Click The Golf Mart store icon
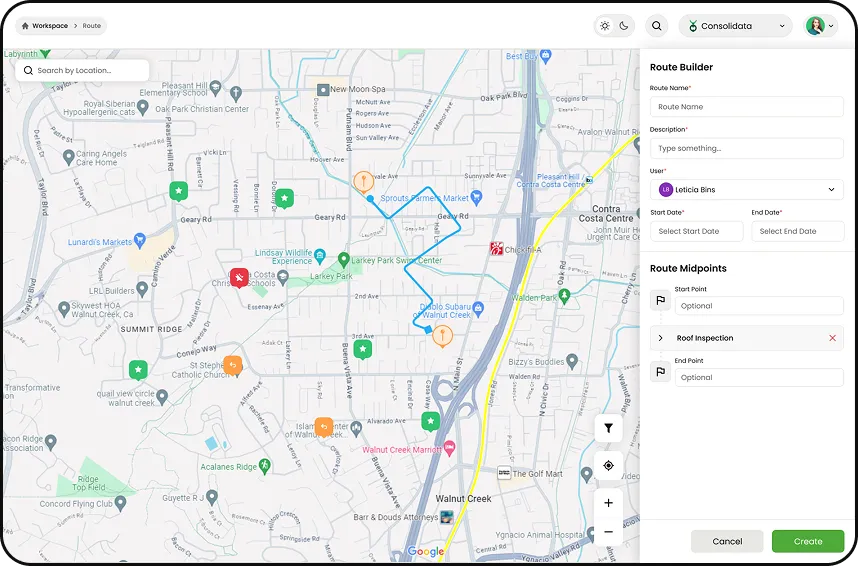This screenshot has width=858, height=566. 504,473
